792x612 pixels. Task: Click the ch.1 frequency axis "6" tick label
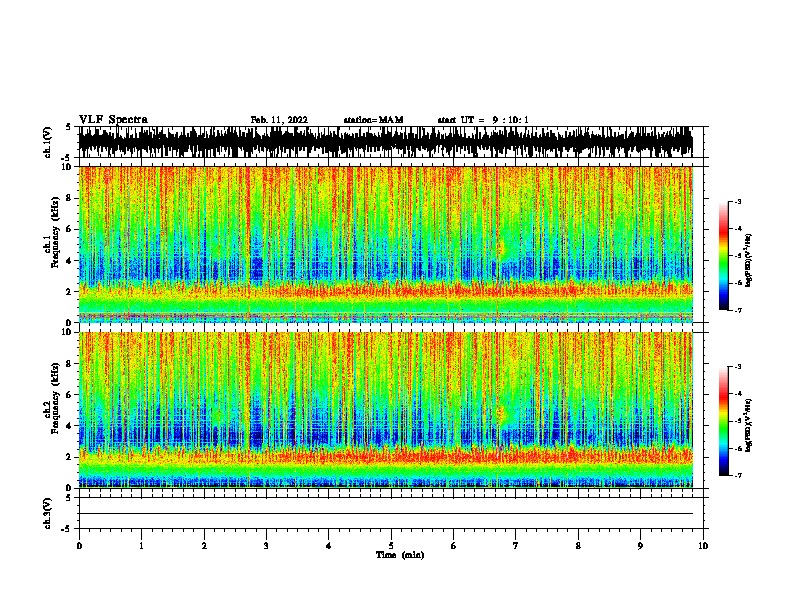coord(70,229)
